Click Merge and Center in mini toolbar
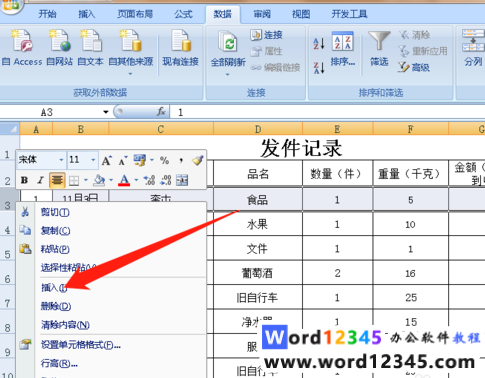The width and height of the screenshot is (485, 378). click(182, 180)
